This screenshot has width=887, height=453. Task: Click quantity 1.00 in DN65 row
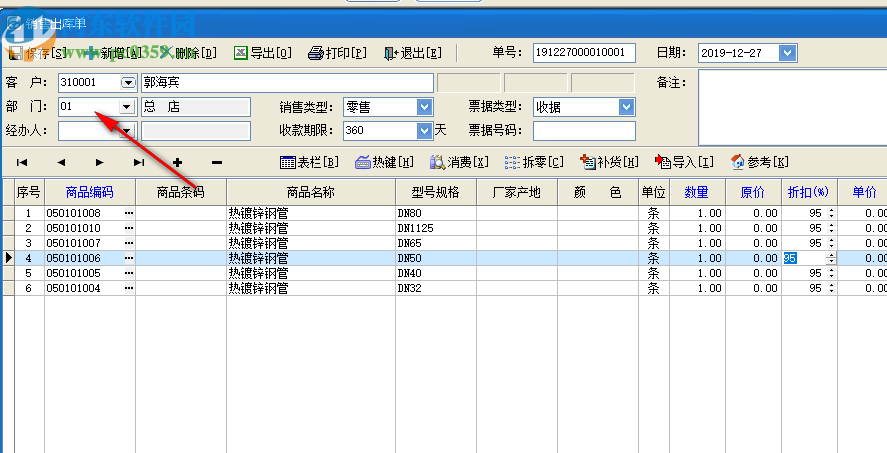click(697, 243)
